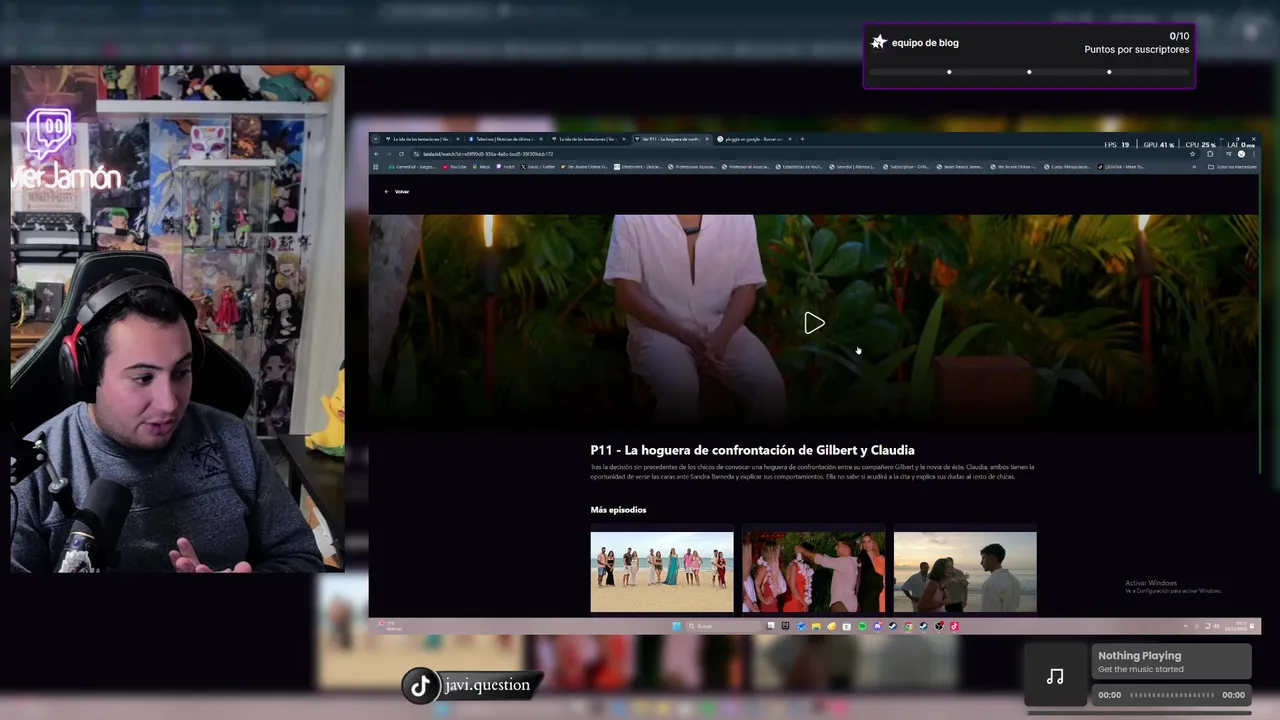Open a new browser tab with plus
Image resolution: width=1280 pixels, height=720 pixels.
point(802,139)
